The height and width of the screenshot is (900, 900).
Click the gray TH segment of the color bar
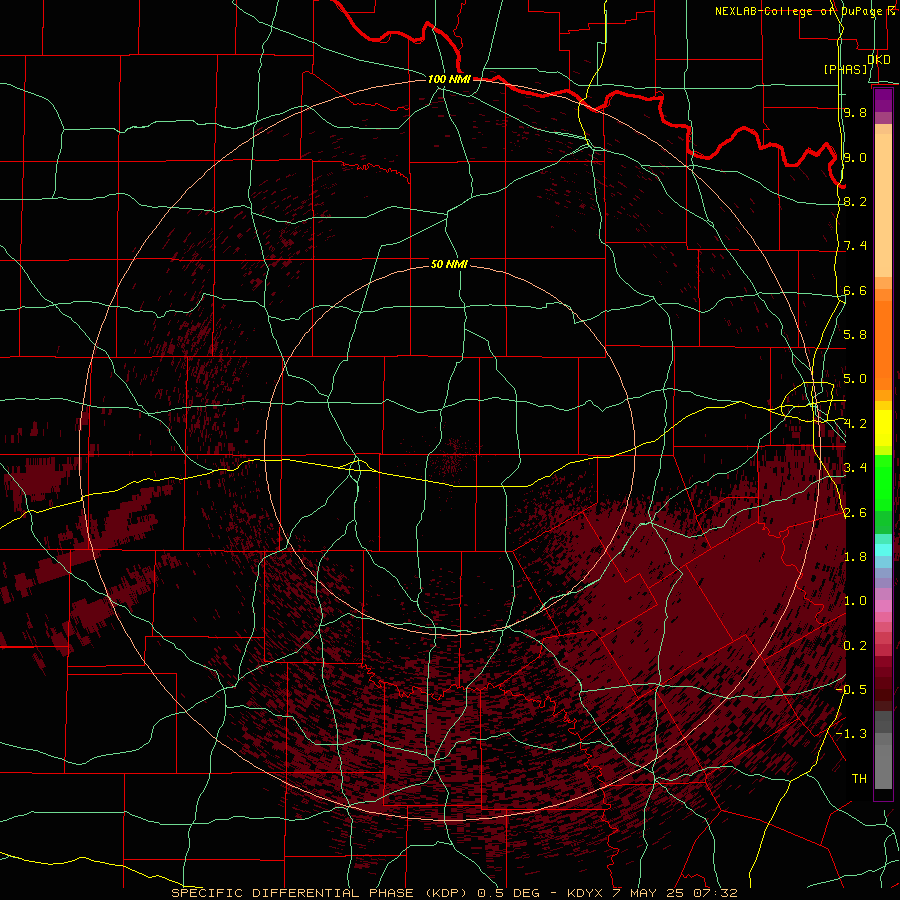tap(883, 766)
